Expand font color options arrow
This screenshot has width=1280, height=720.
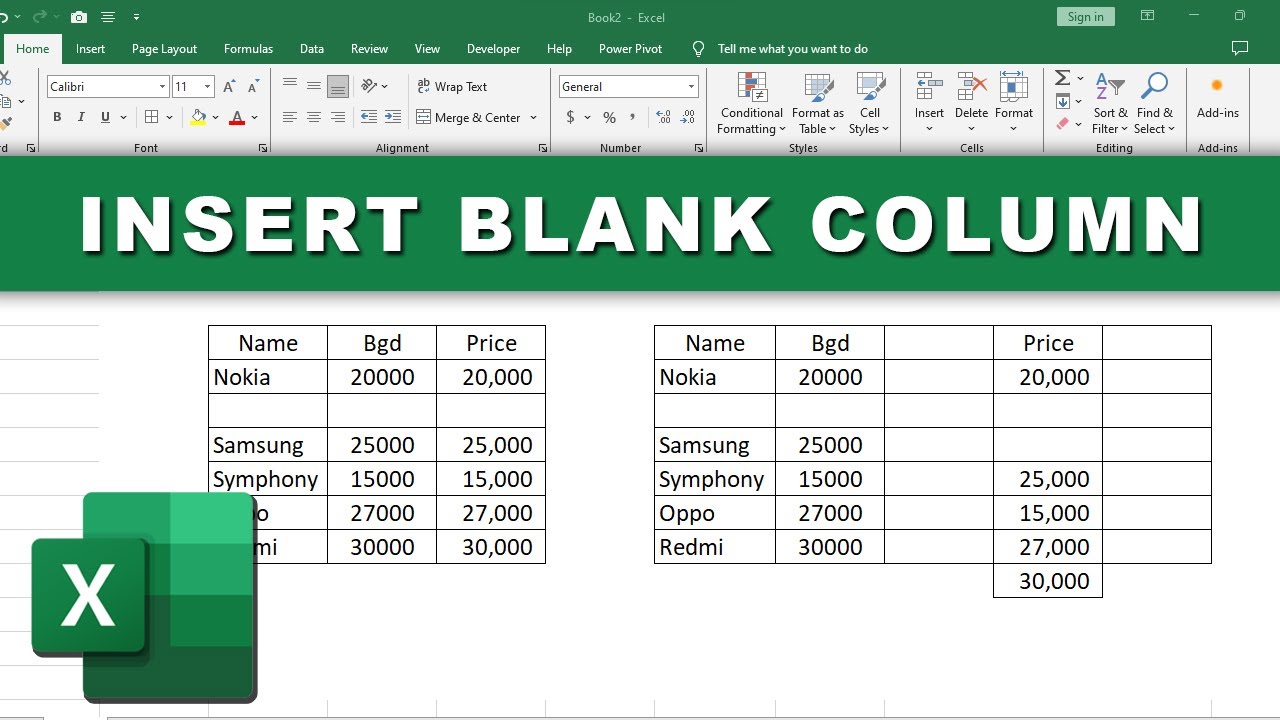(254, 118)
